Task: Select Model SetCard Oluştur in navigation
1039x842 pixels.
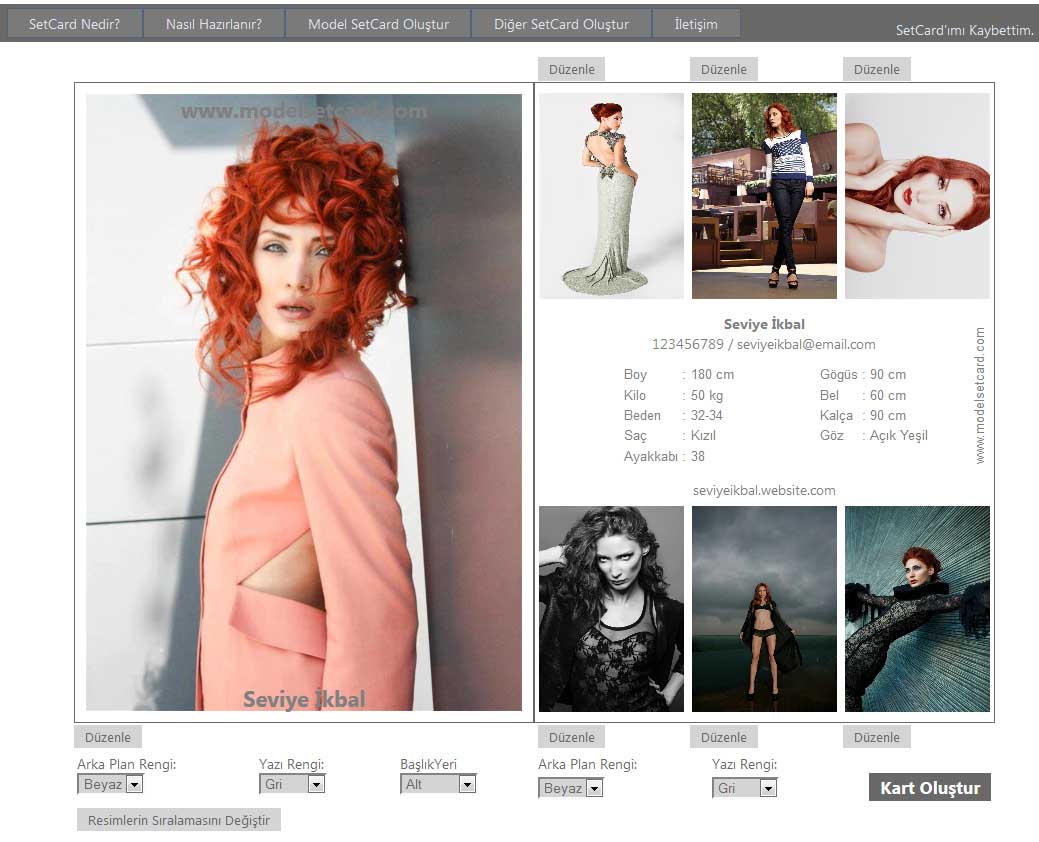Action: (378, 24)
